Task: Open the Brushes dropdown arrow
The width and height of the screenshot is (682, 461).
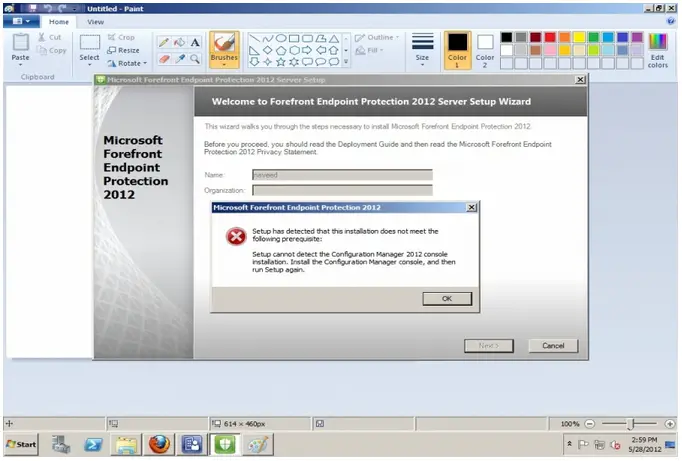Action: pos(224,65)
